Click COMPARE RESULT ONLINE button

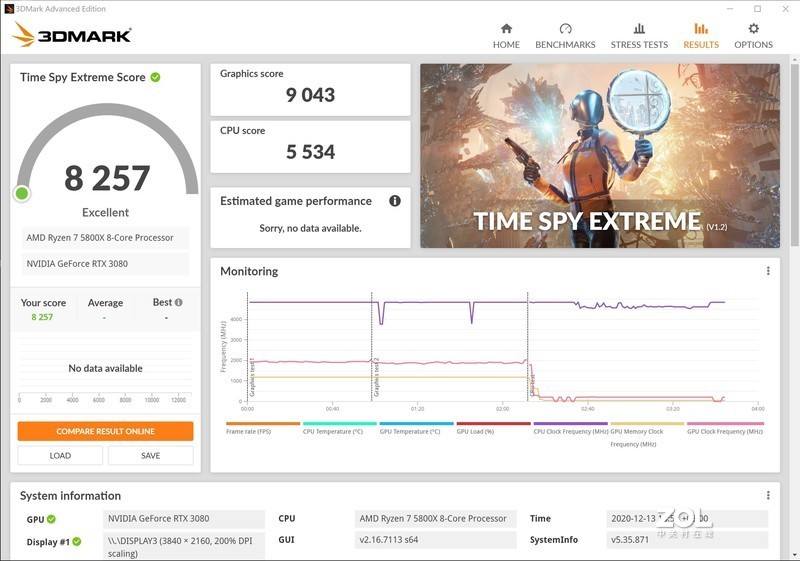[x=106, y=431]
